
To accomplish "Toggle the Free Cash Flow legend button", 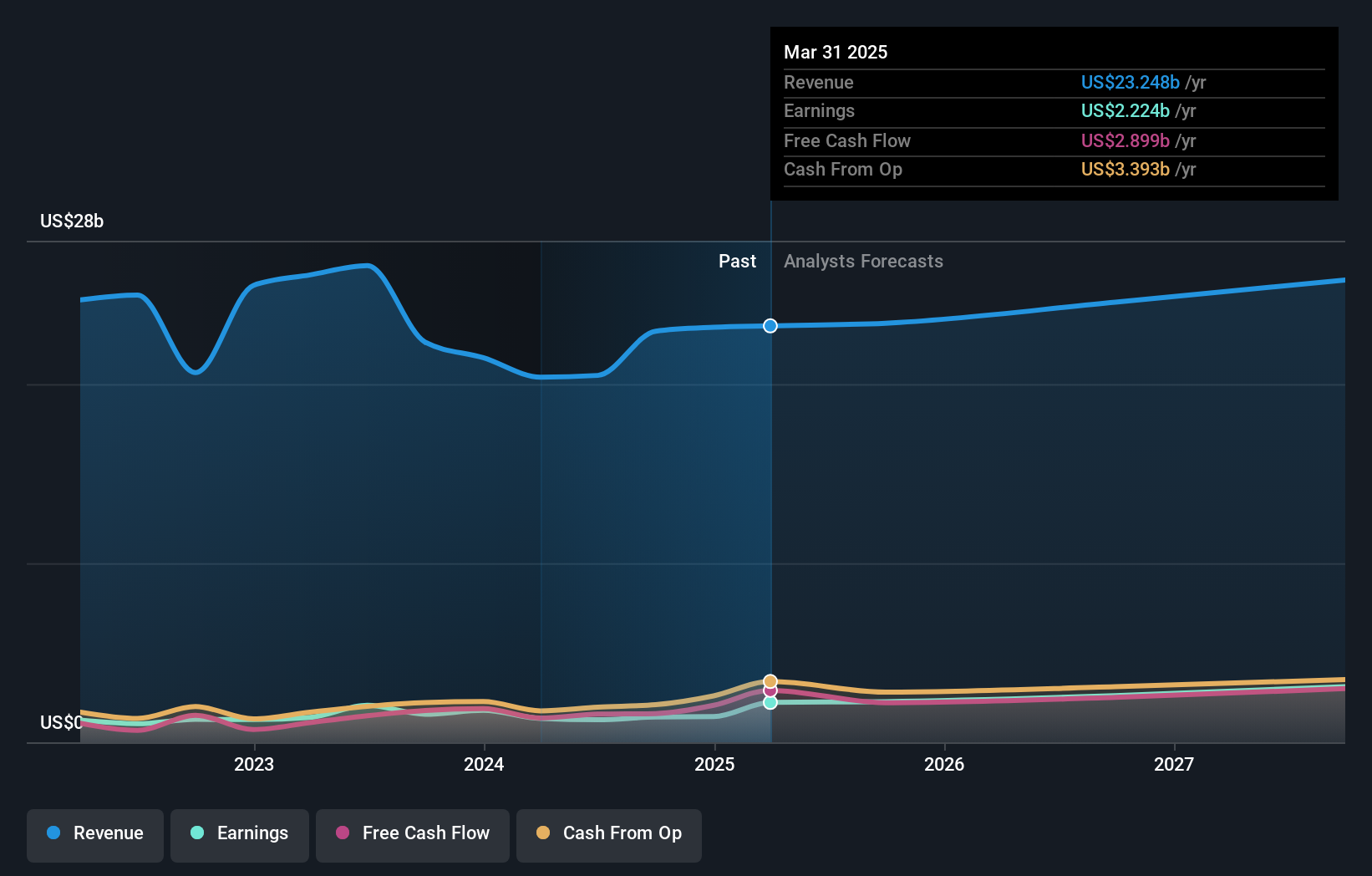I will pos(413,835).
